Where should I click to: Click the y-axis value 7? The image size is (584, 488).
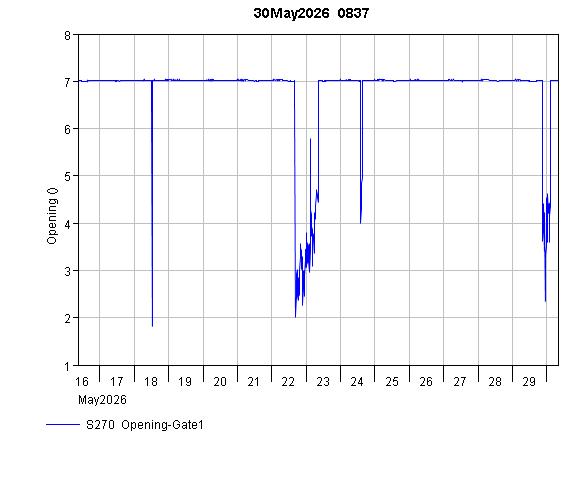coord(67,82)
